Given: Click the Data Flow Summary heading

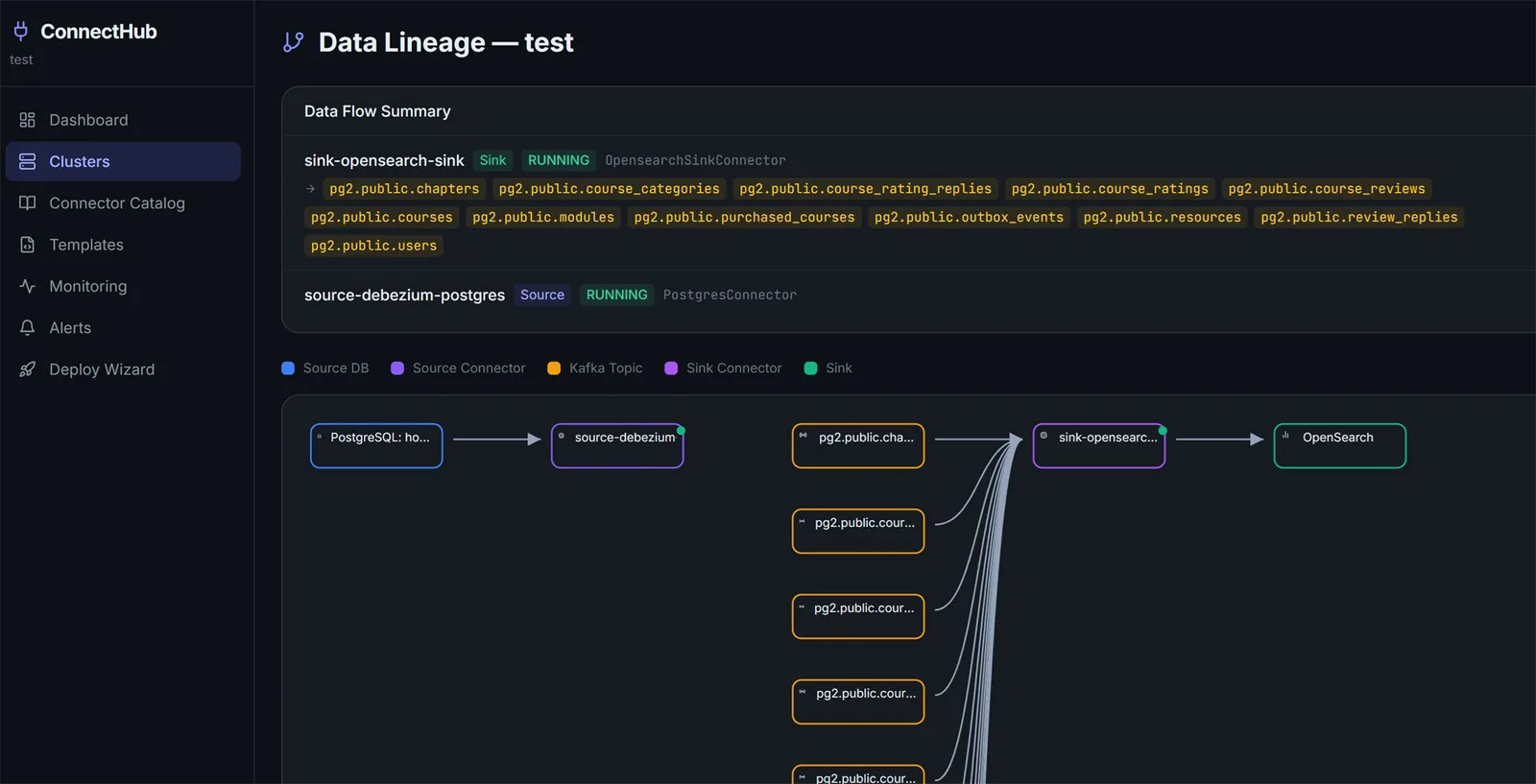Looking at the screenshot, I should click(377, 111).
